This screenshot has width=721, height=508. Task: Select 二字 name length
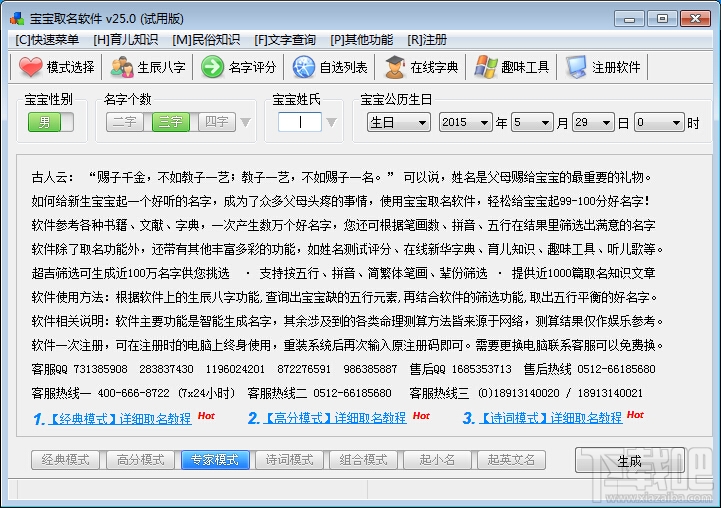[x=125, y=122]
